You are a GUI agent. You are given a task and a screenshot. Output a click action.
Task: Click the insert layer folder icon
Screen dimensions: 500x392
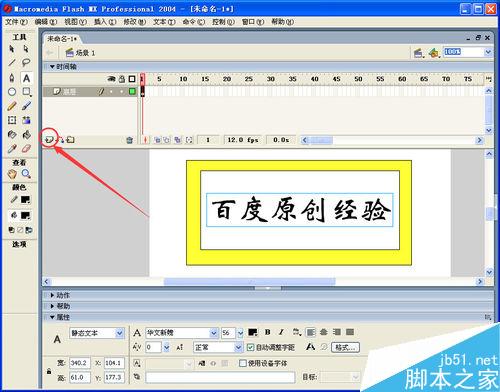(x=71, y=140)
